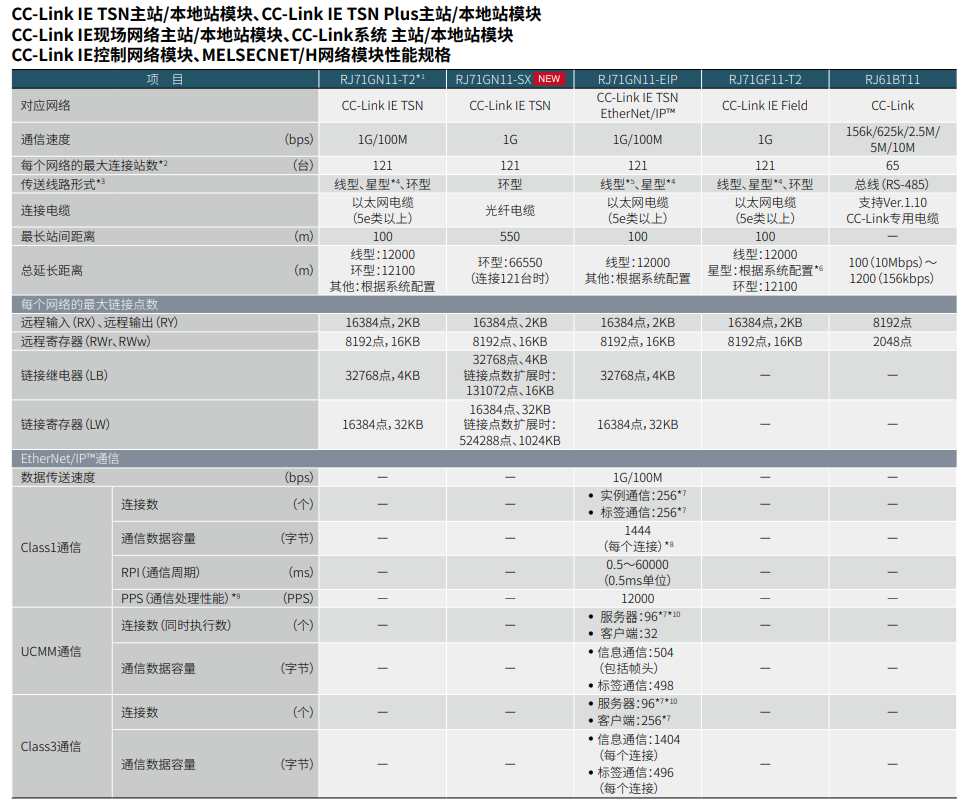Click the red NEW badge
Image resolution: width=971 pixels, height=804 pixels.
[549, 79]
